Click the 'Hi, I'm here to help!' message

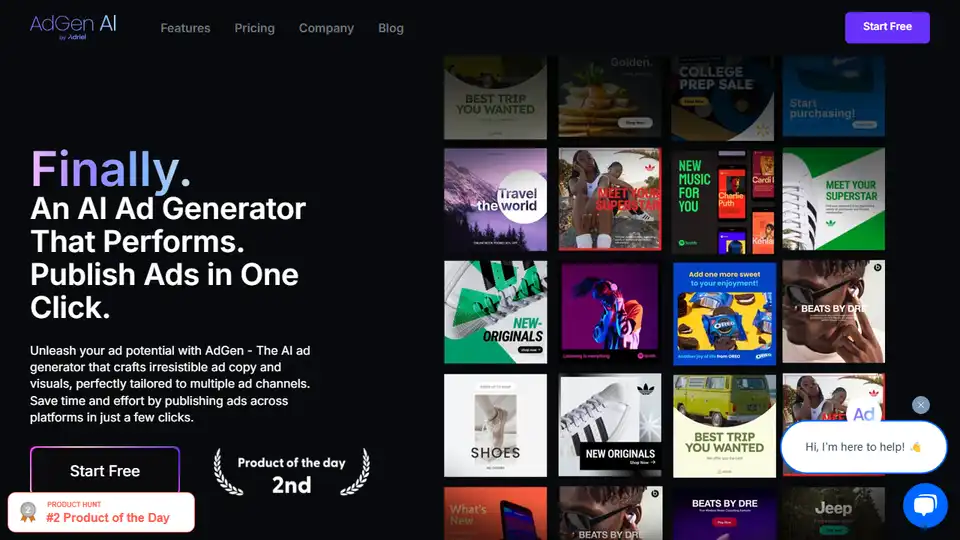(863, 446)
